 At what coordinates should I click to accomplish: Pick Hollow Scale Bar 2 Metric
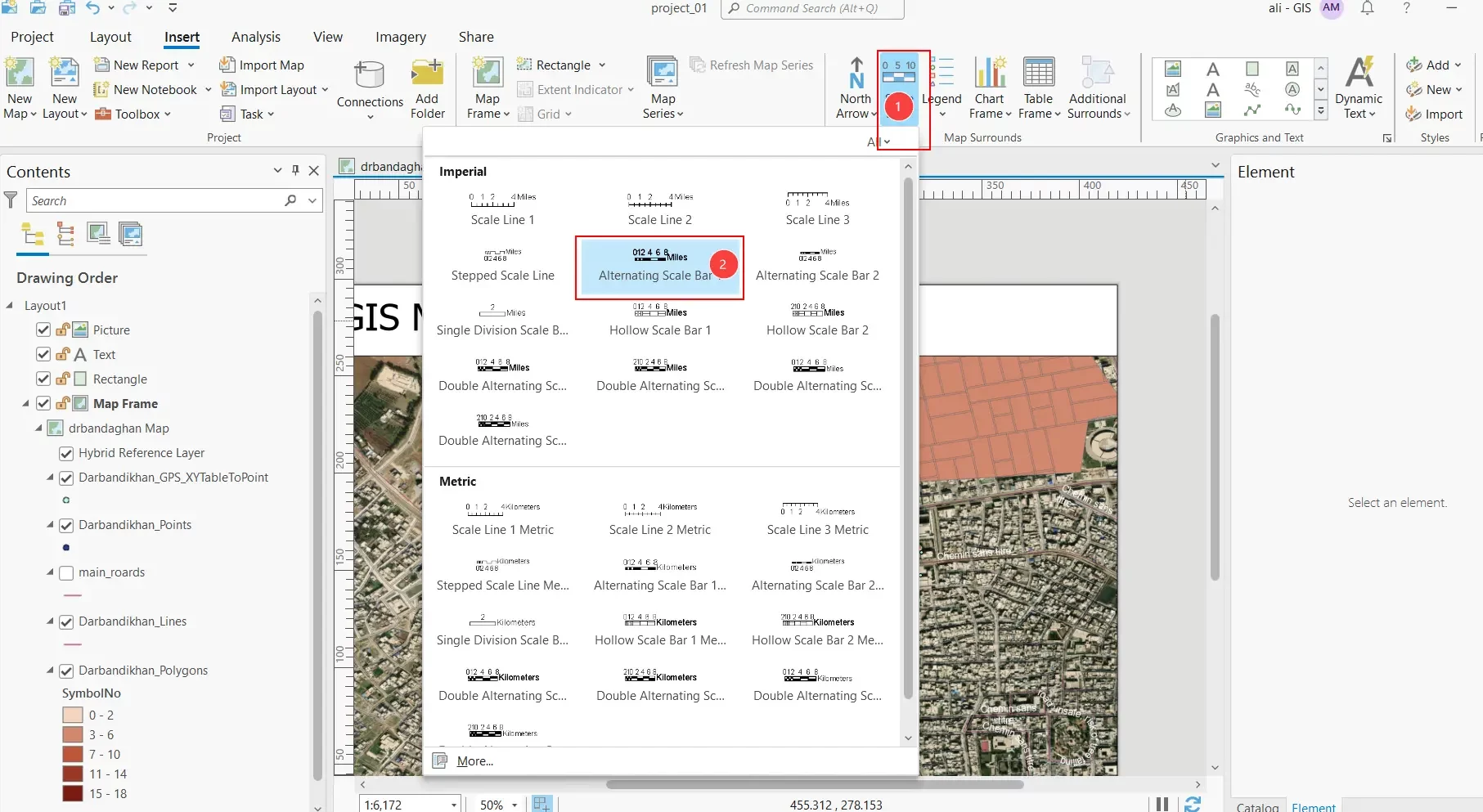817,630
